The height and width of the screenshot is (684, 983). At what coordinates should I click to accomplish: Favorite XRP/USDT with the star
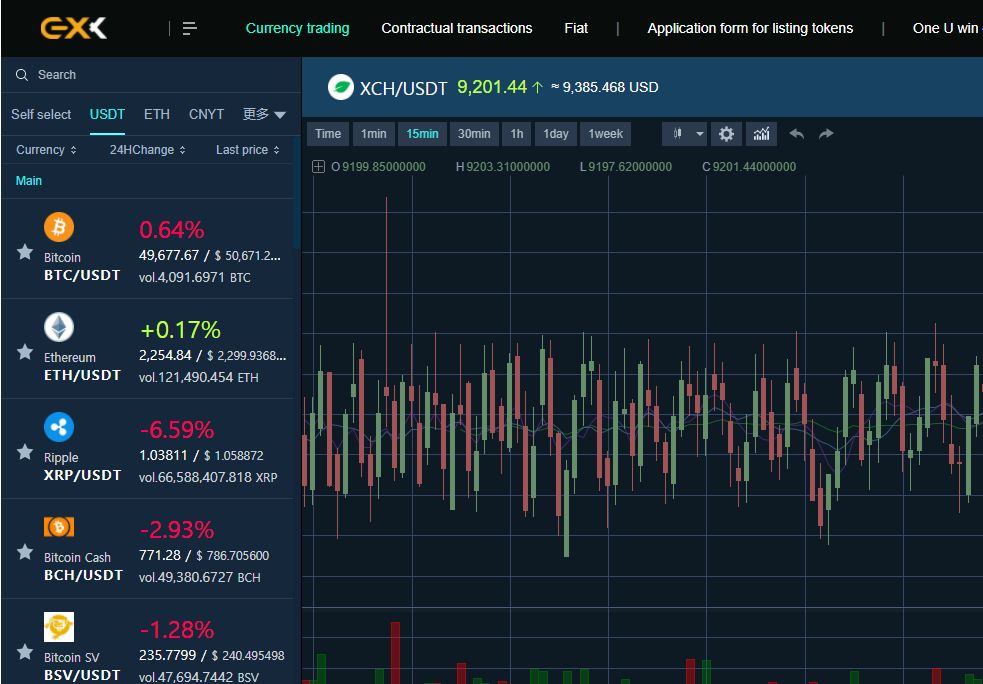[x=25, y=451]
